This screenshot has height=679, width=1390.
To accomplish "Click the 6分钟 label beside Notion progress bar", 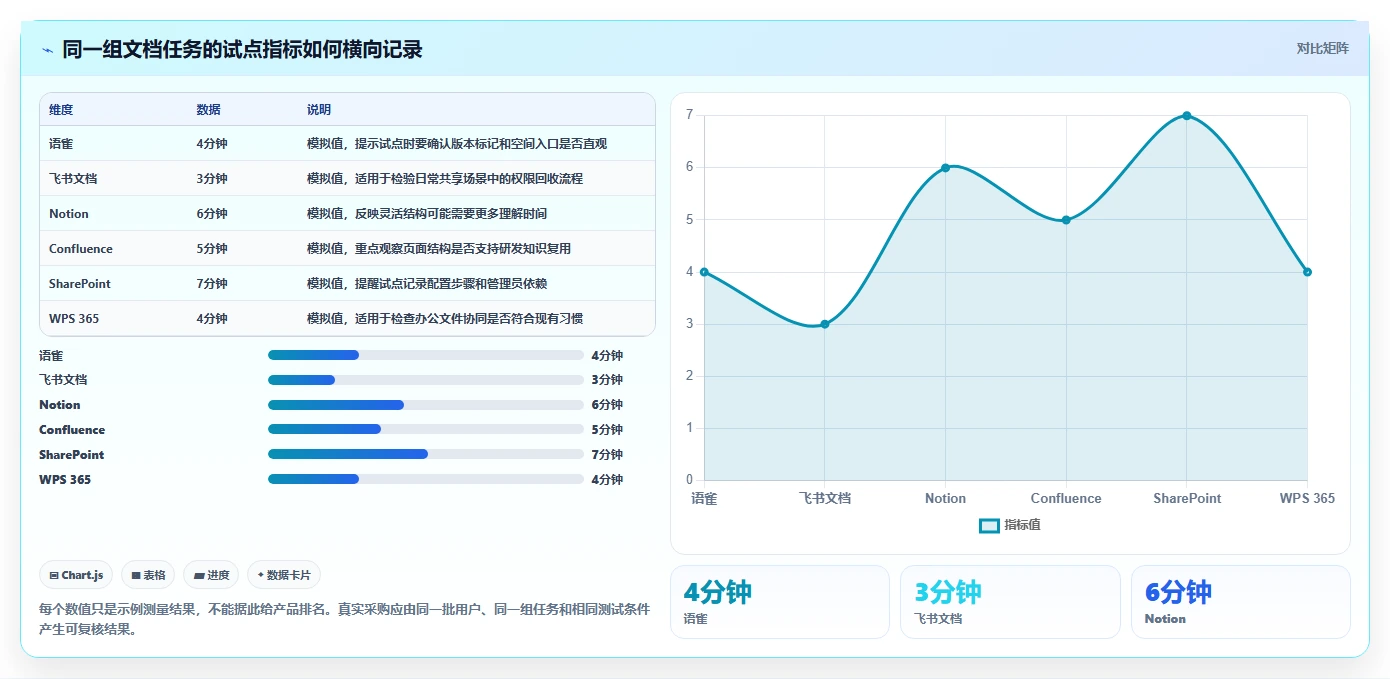I will 607,405.
